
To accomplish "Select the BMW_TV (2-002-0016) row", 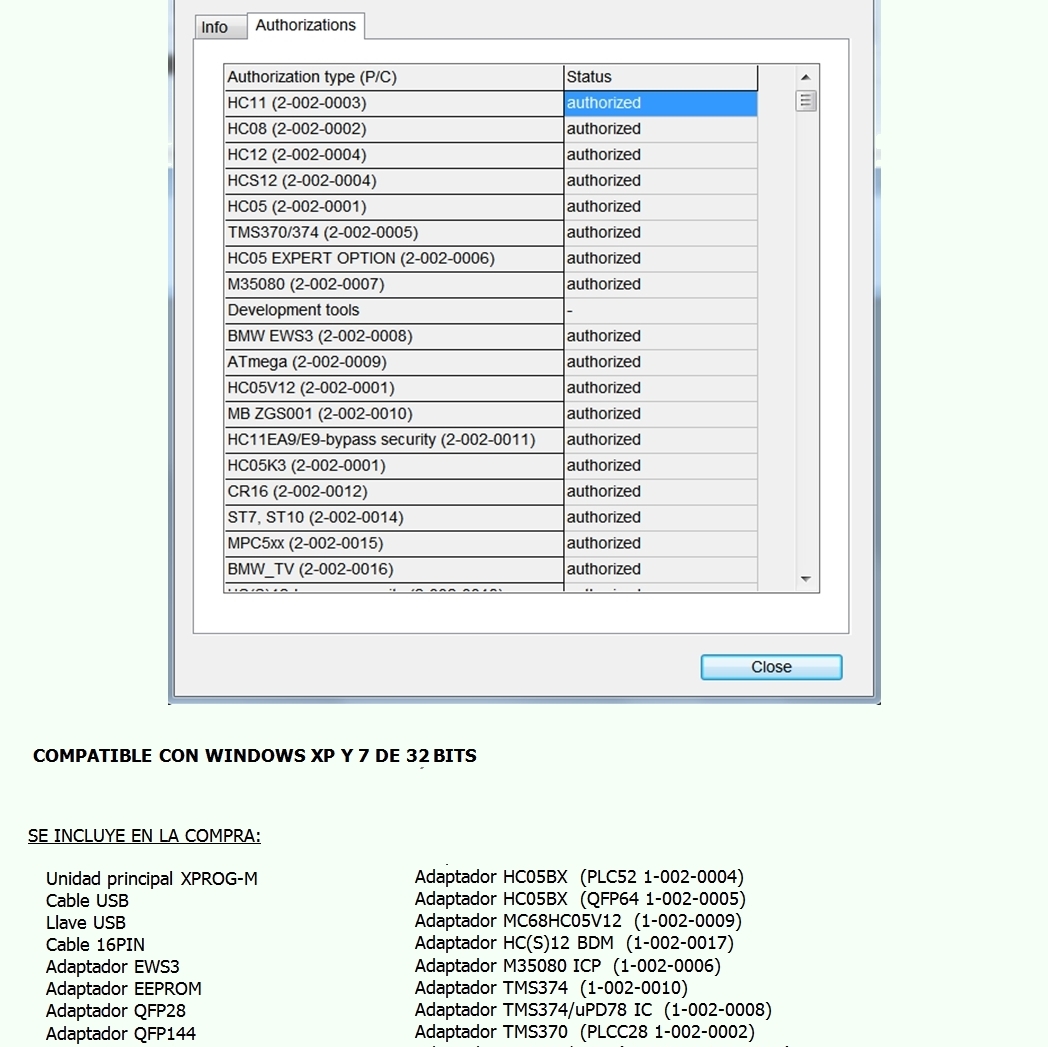I will click(x=393, y=569).
